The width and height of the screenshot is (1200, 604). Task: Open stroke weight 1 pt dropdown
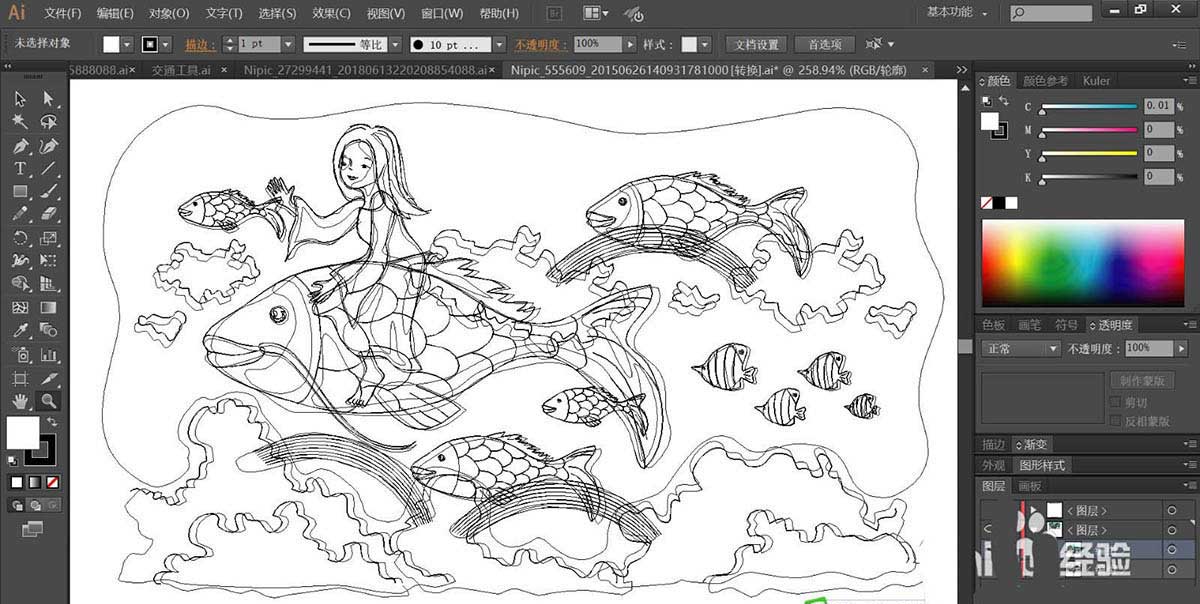(x=288, y=45)
